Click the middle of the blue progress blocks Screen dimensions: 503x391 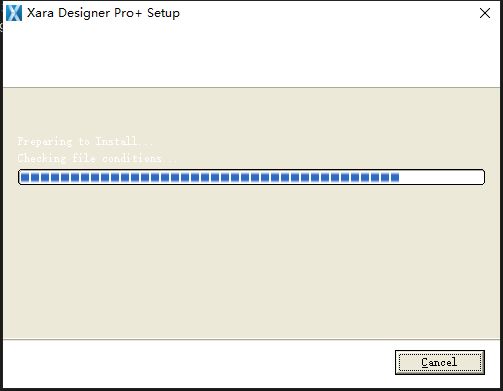click(210, 177)
